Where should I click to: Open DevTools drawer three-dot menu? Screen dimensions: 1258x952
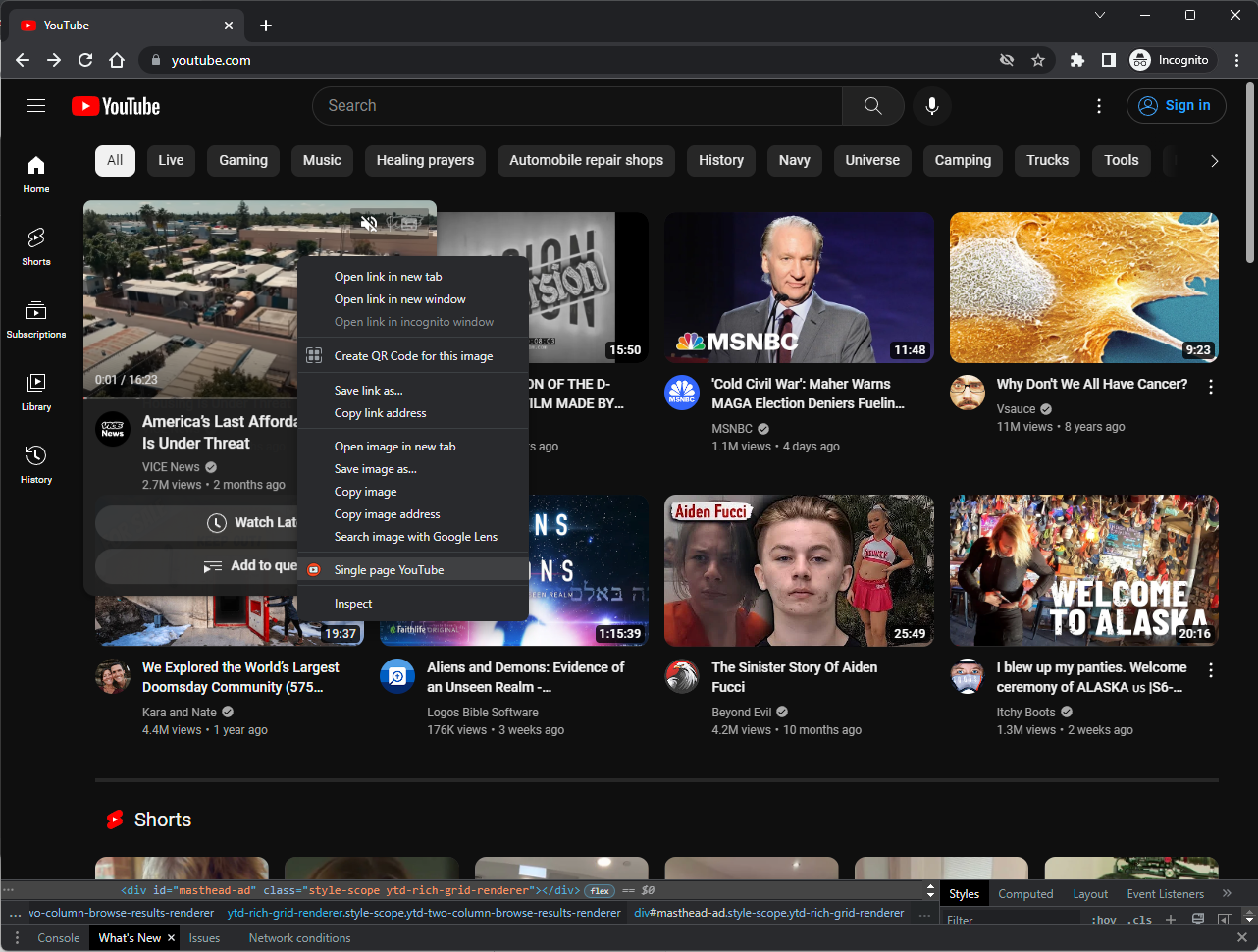(x=15, y=938)
